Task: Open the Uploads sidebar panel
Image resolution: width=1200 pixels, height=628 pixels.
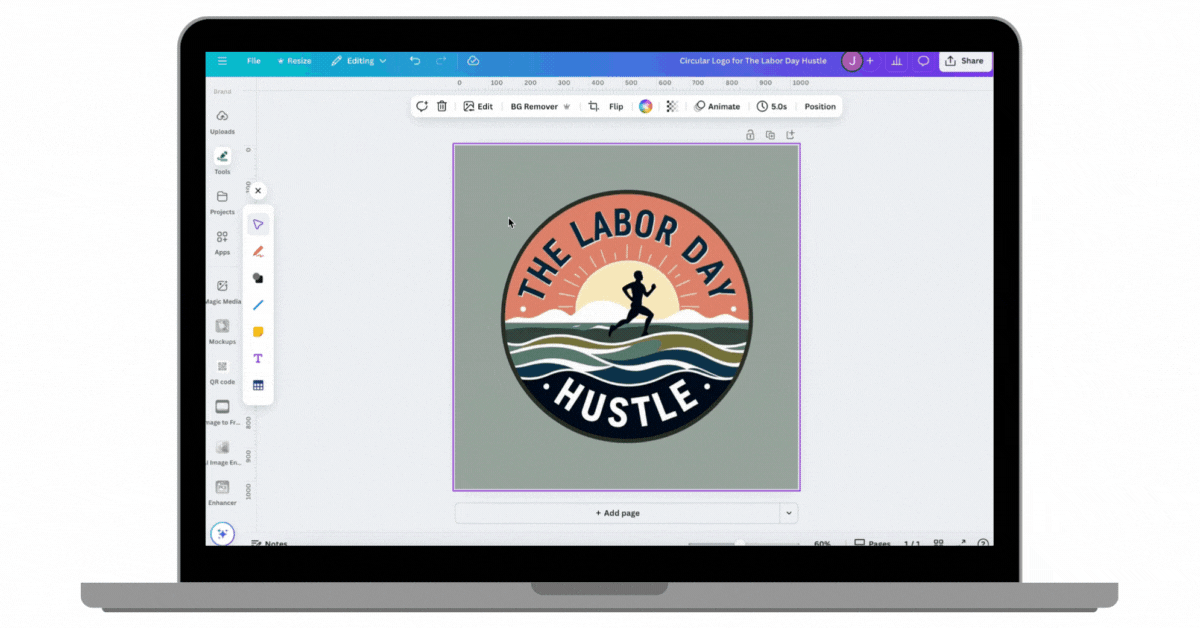Action: click(222, 122)
